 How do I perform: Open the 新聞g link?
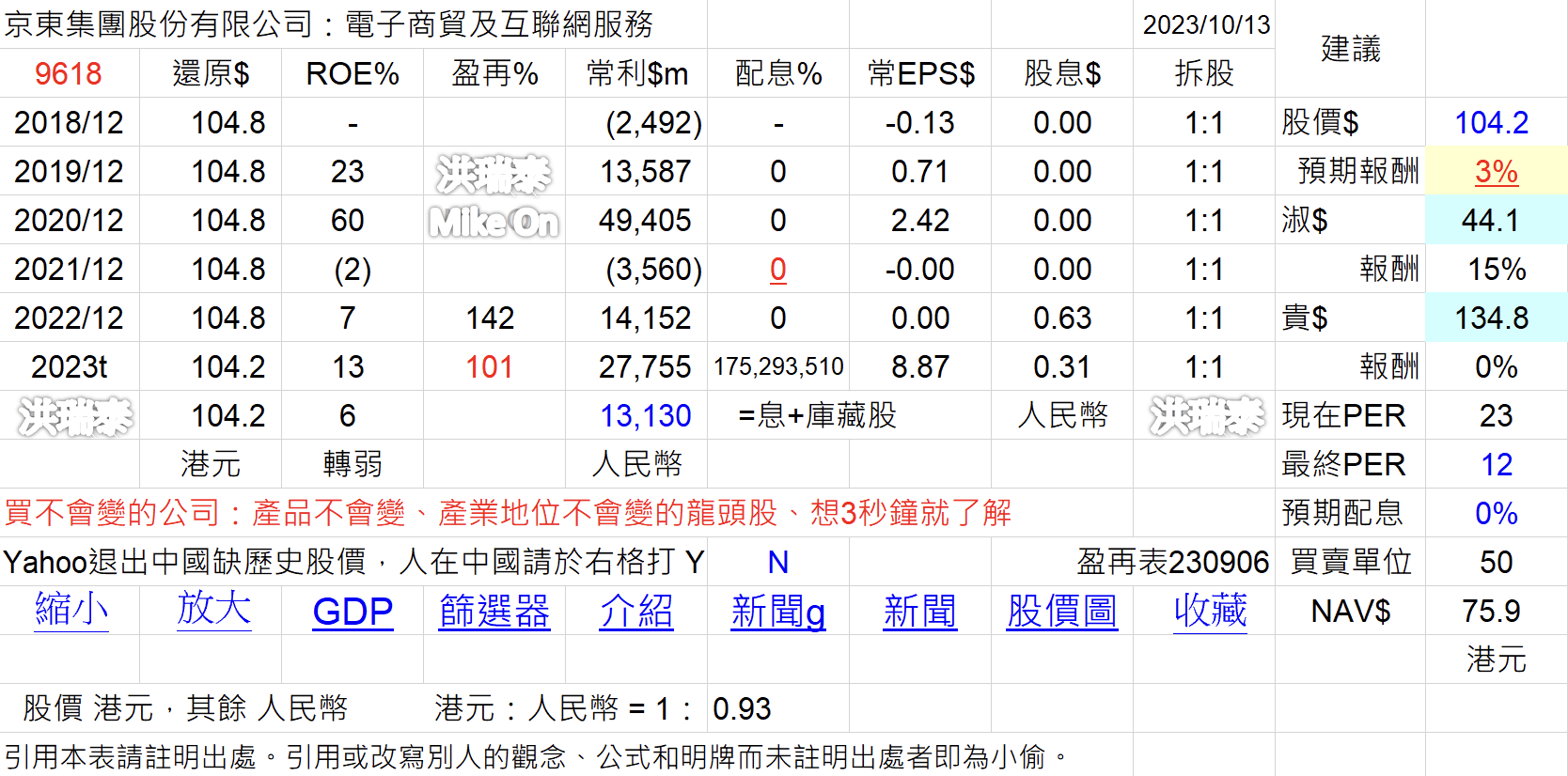point(778,611)
